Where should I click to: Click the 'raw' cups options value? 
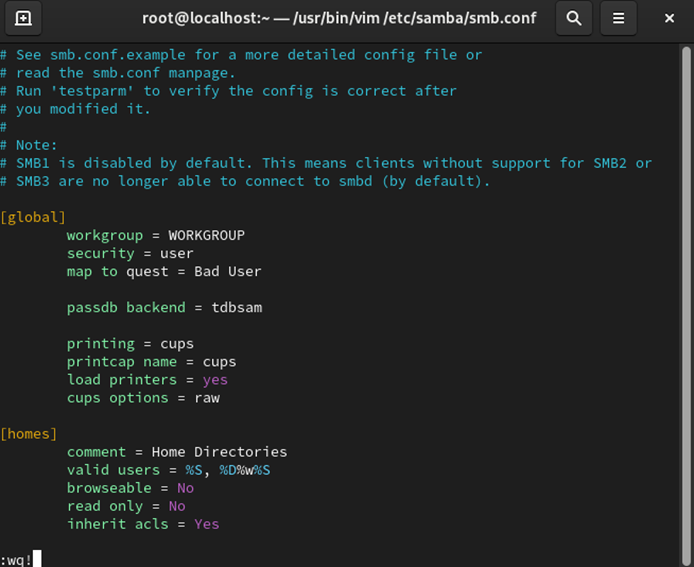207,398
